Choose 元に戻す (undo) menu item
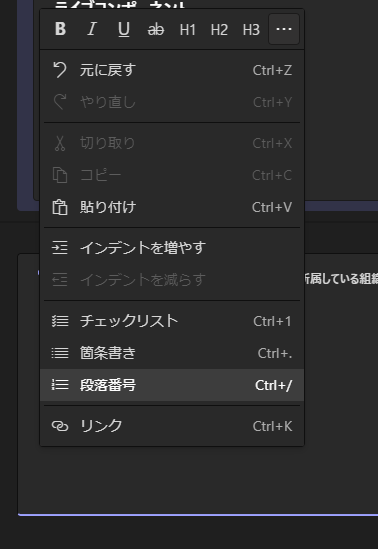The image size is (378, 549). [x=172, y=70]
